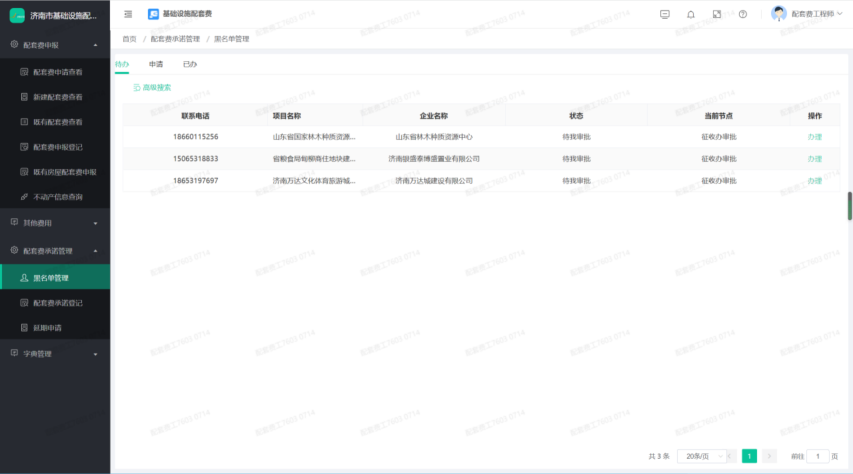
Task: Click the user avatar picture
Action: click(x=779, y=14)
